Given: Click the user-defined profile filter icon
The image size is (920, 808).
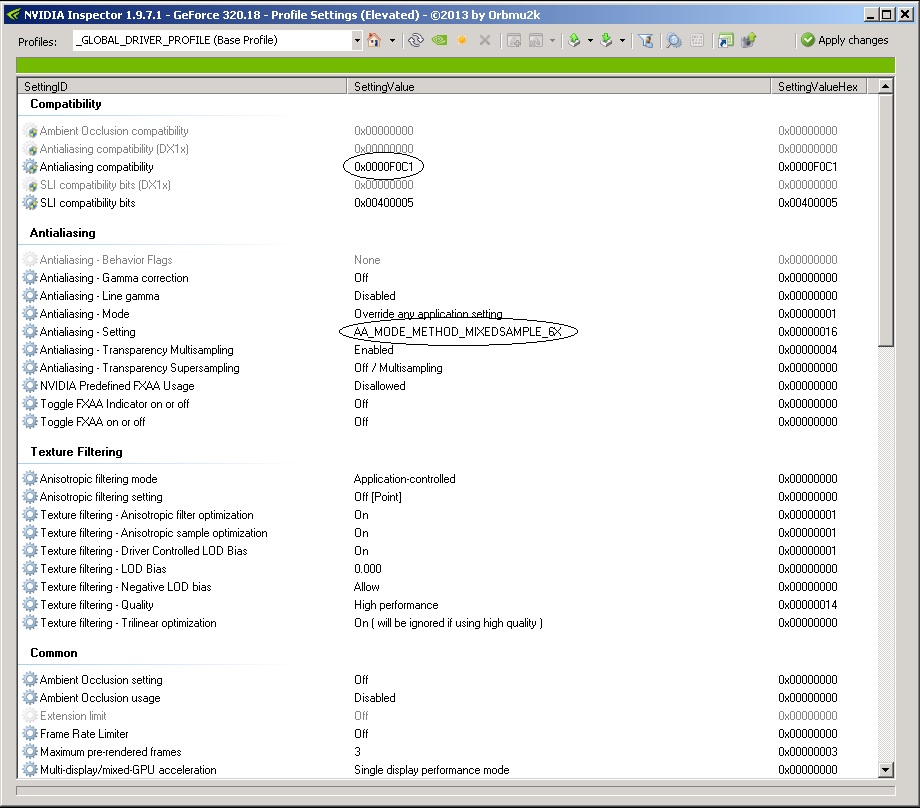Looking at the screenshot, I should point(646,40).
